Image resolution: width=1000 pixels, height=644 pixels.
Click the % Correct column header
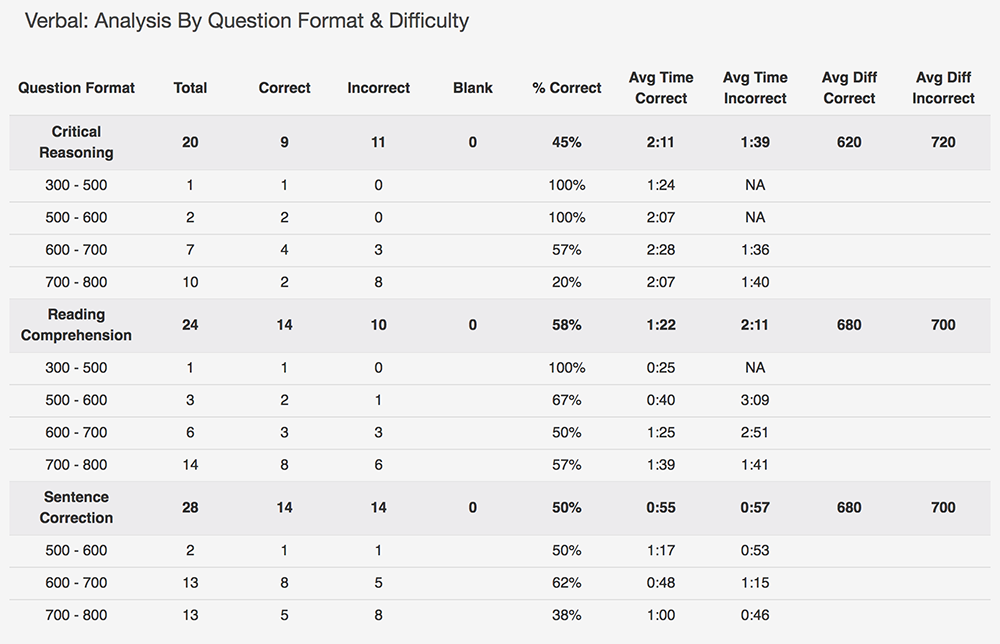pyautogui.click(x=566, y=88)
